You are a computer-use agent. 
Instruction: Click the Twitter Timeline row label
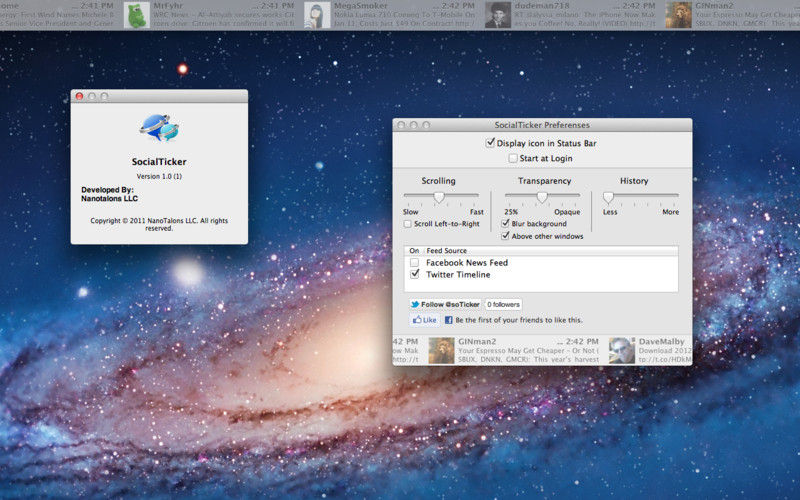pos(458,274)
